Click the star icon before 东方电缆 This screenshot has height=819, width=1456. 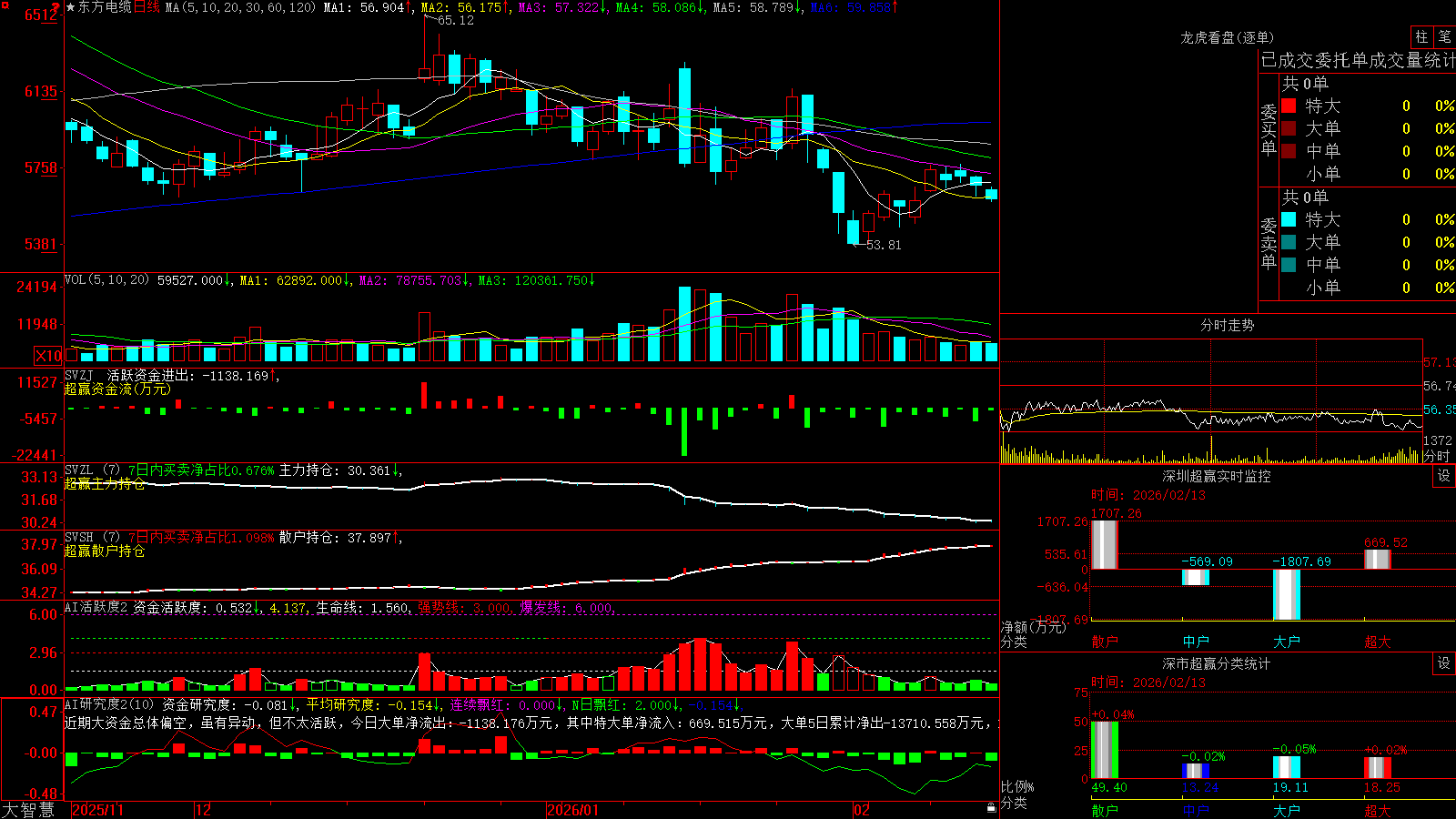coord(70,7)
